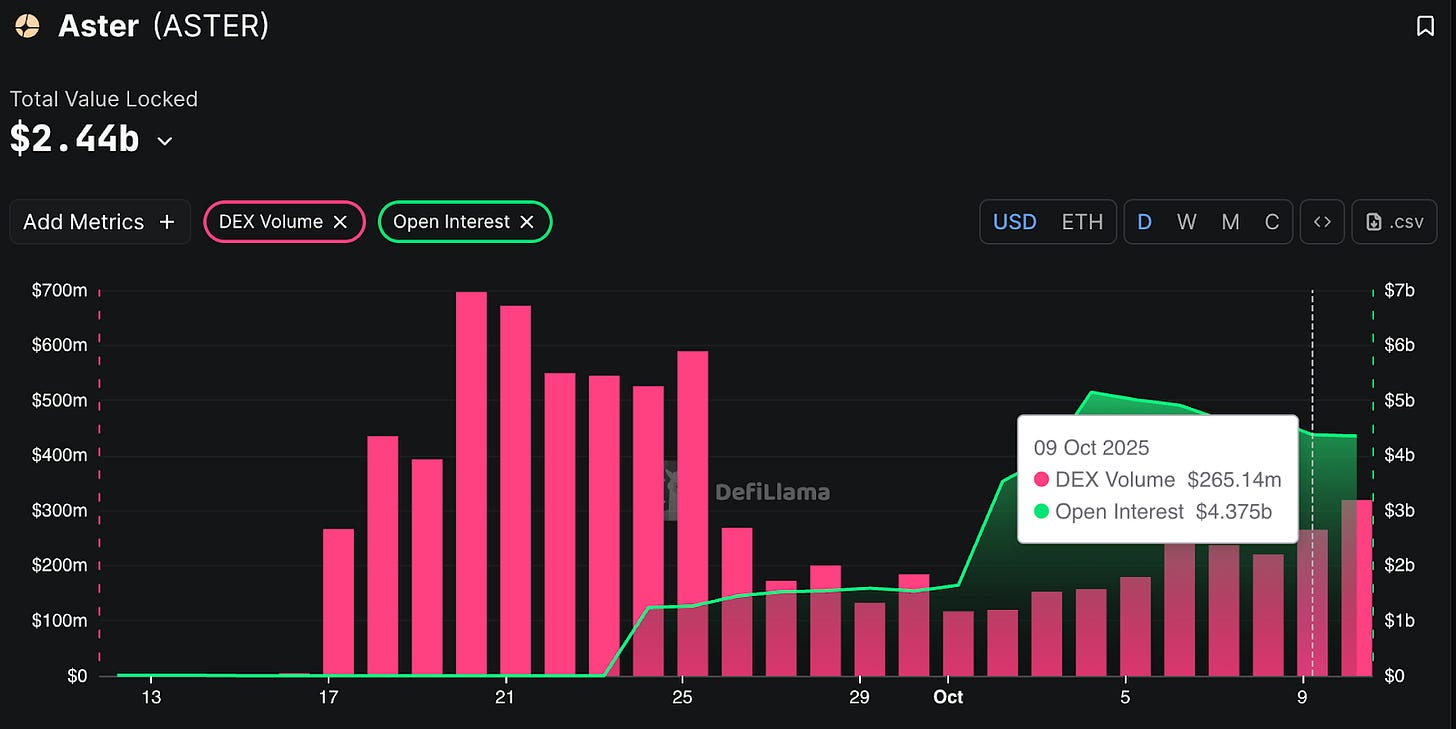Bookmark the Aster protocol page
The height and width of the screenshot is (729, 1456).
tap(1425, 27)
